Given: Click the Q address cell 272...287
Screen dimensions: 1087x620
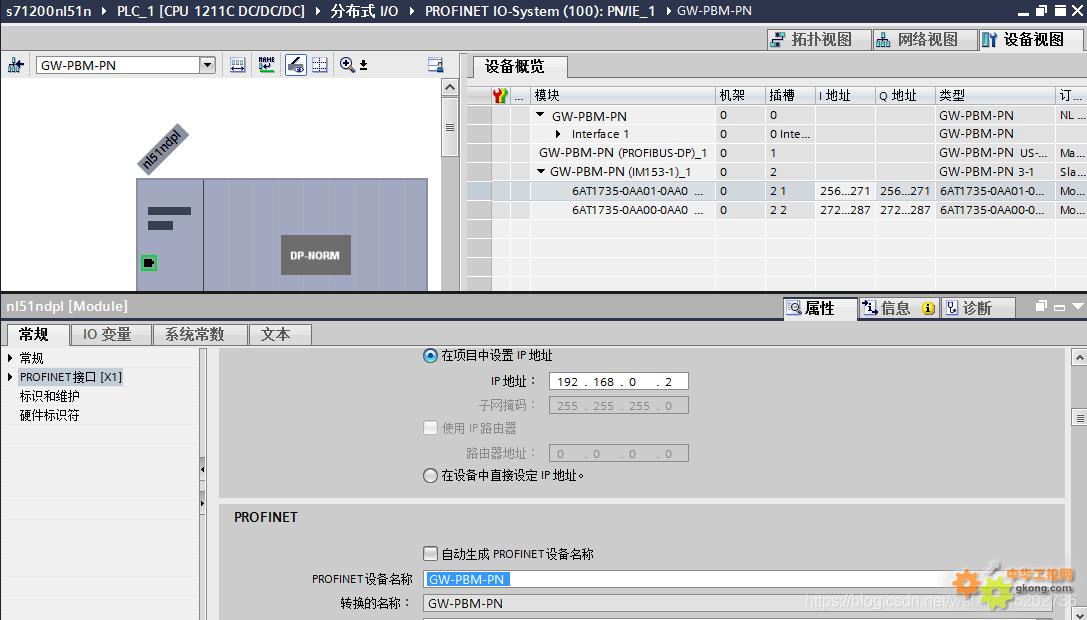Looking at the screenshot, I should tap(905, 209).
